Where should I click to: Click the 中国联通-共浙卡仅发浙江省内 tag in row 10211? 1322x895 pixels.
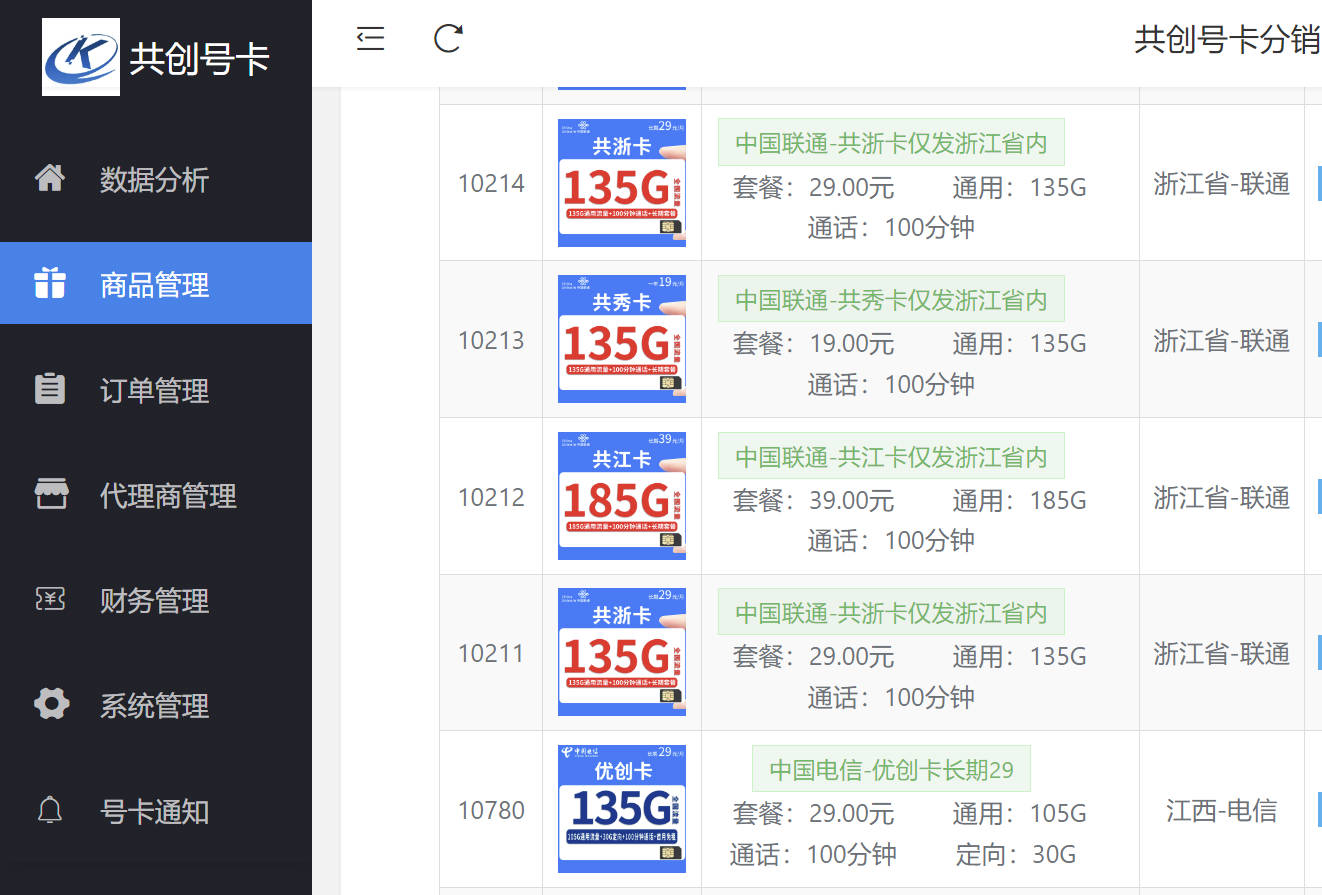(x=891, y=612)
